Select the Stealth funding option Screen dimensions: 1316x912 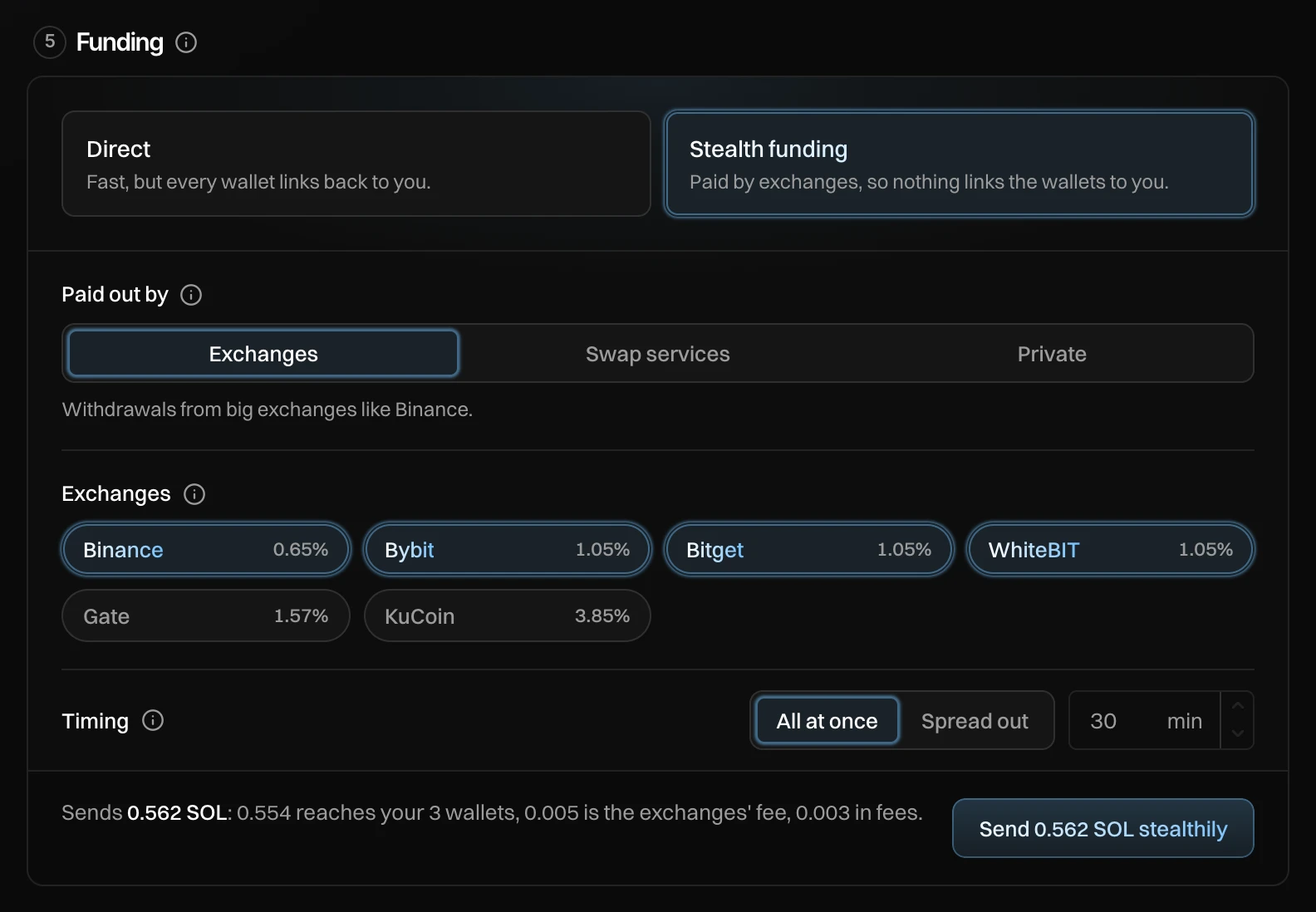pyautogui.click(x=960, y=164)
